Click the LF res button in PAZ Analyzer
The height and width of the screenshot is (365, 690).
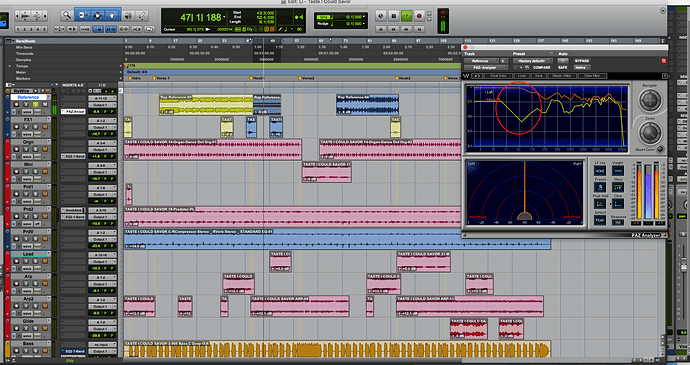point(600,170)
